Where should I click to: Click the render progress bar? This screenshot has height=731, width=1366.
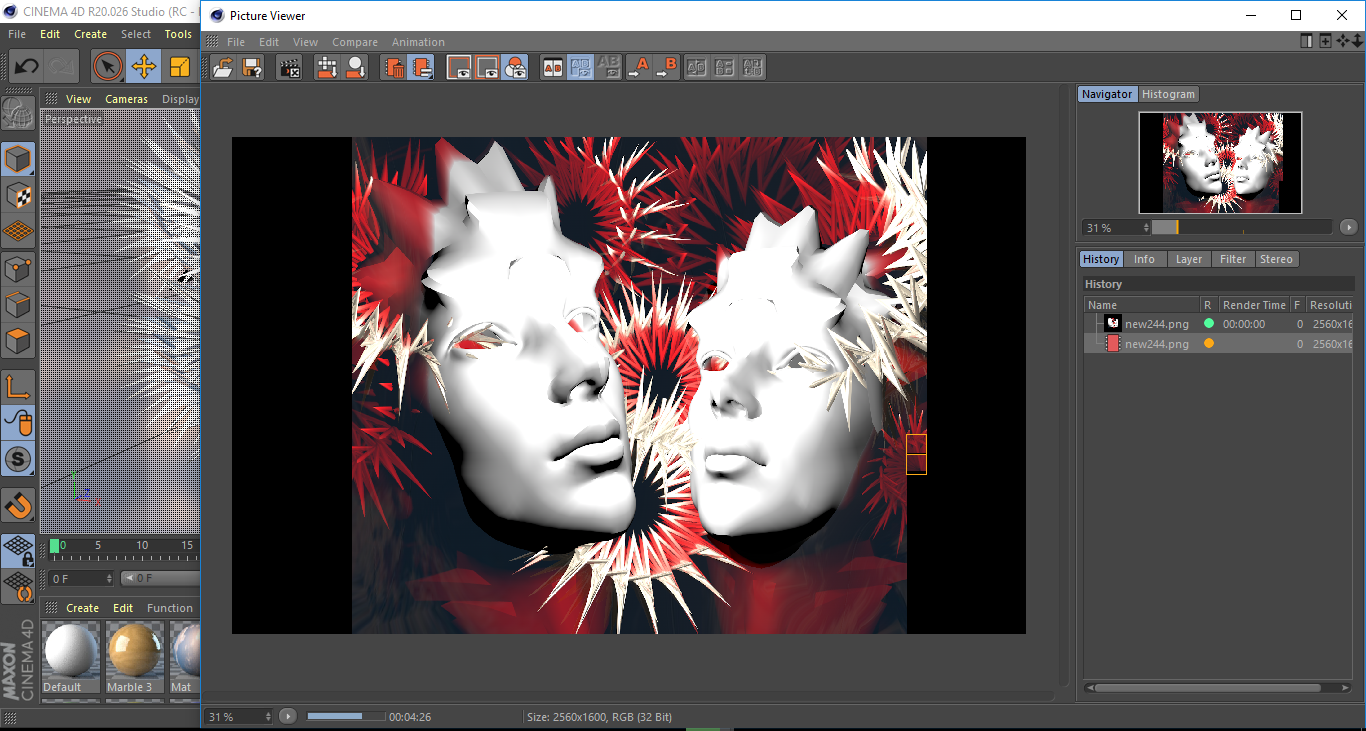pos(345,716)
